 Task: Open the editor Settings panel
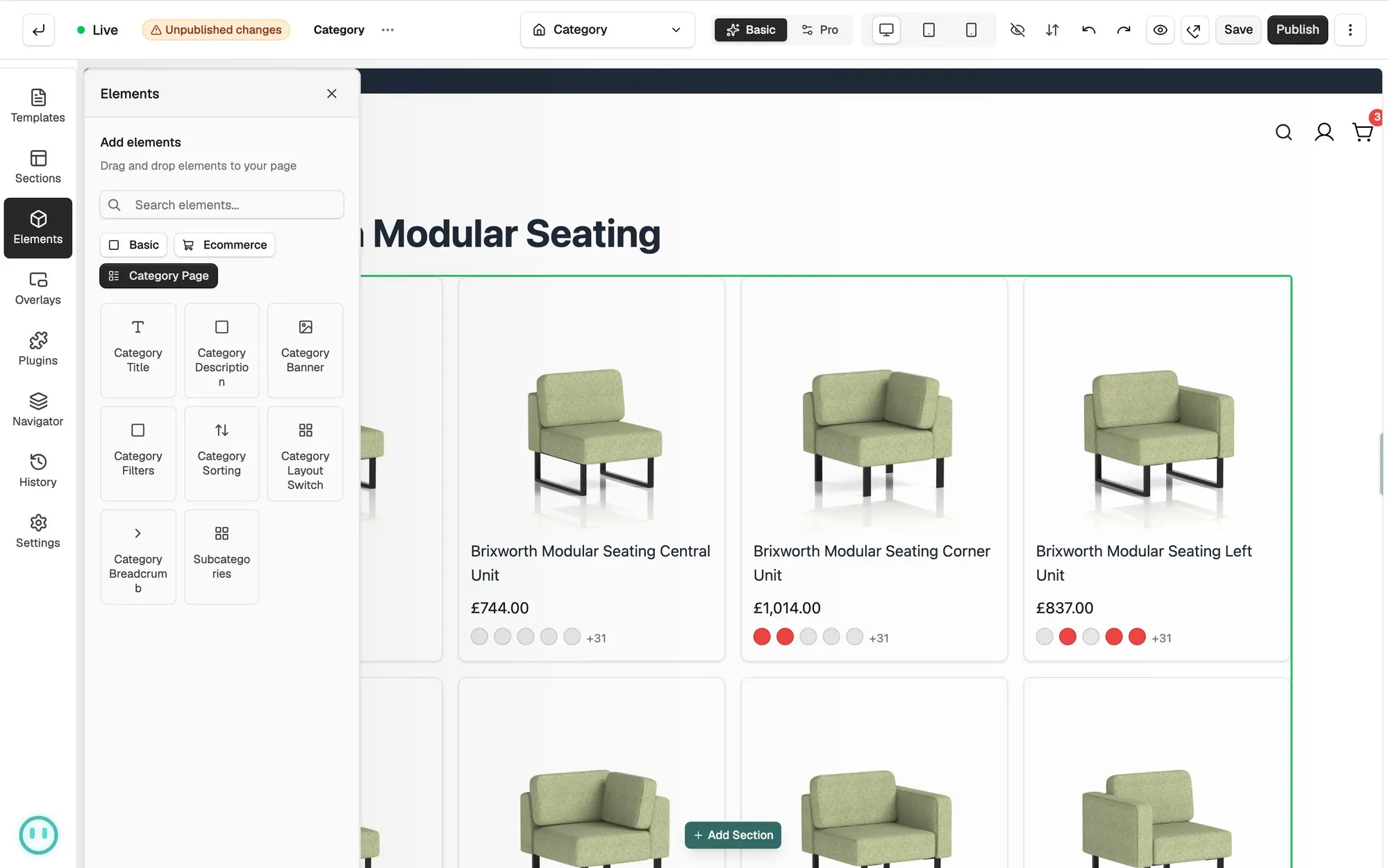point(38,532)
